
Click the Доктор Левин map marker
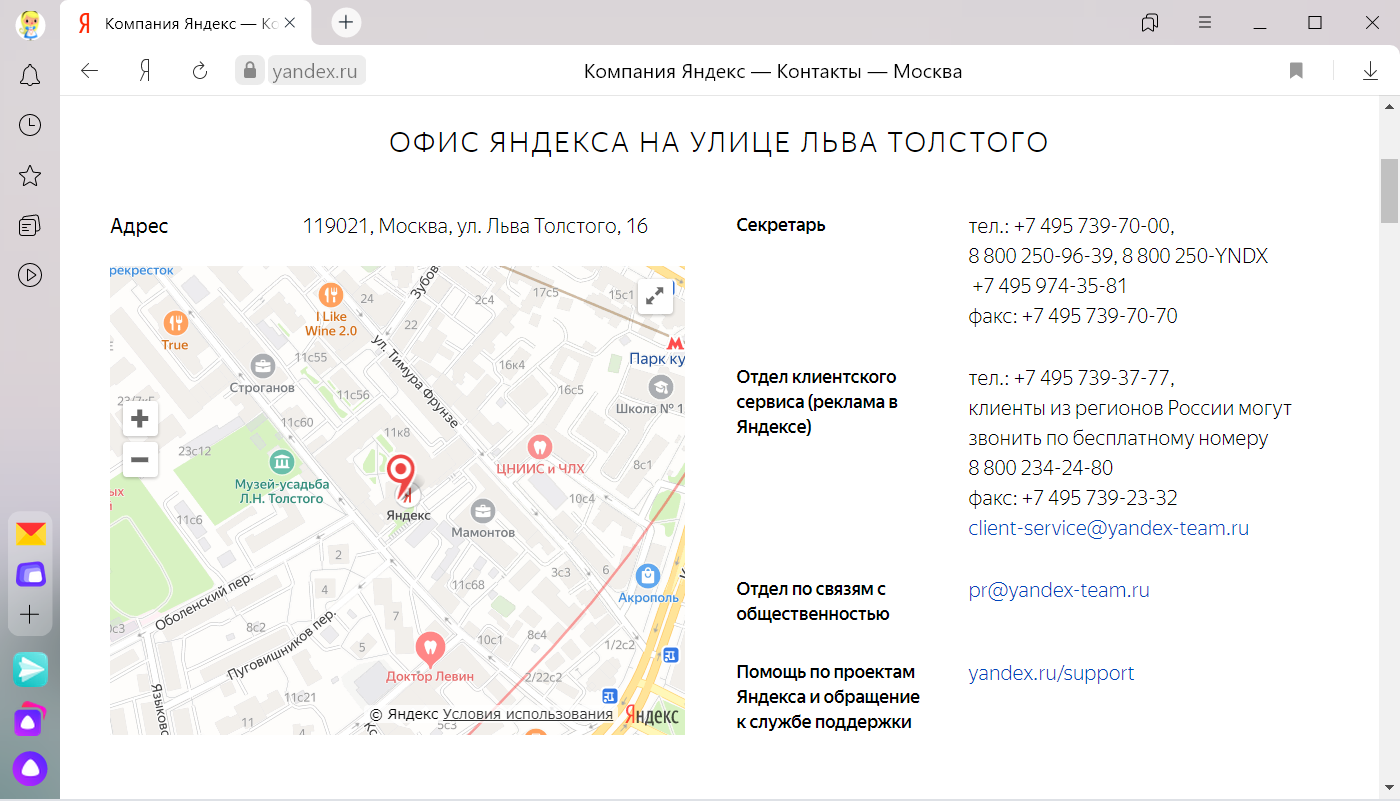coord(430,647)
